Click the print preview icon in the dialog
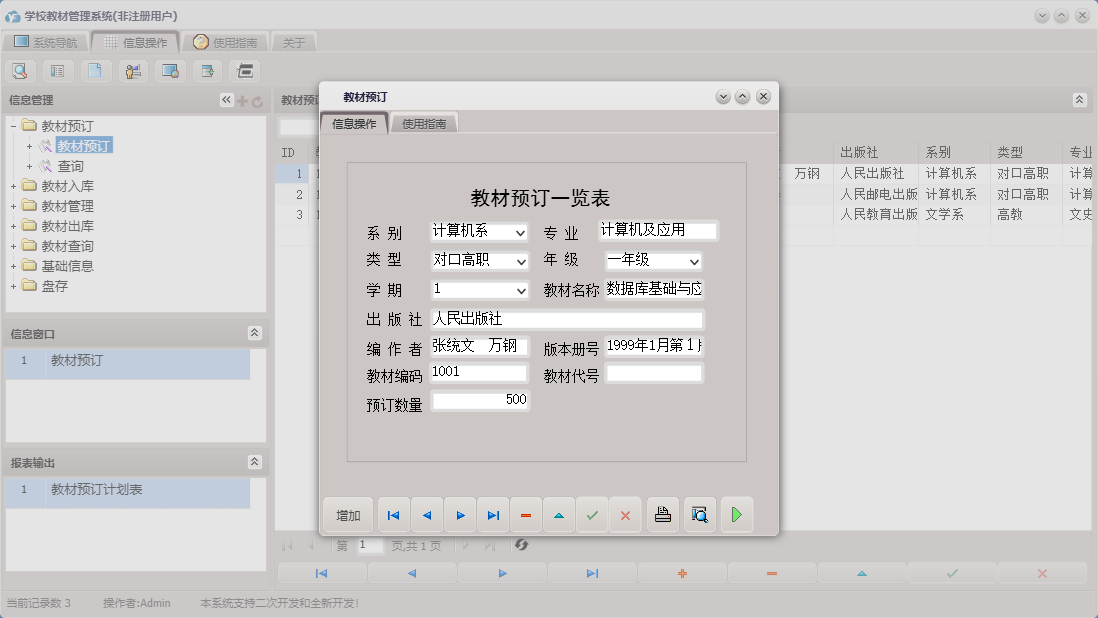Screen dimensions: 1098x618 click(700, 514)
